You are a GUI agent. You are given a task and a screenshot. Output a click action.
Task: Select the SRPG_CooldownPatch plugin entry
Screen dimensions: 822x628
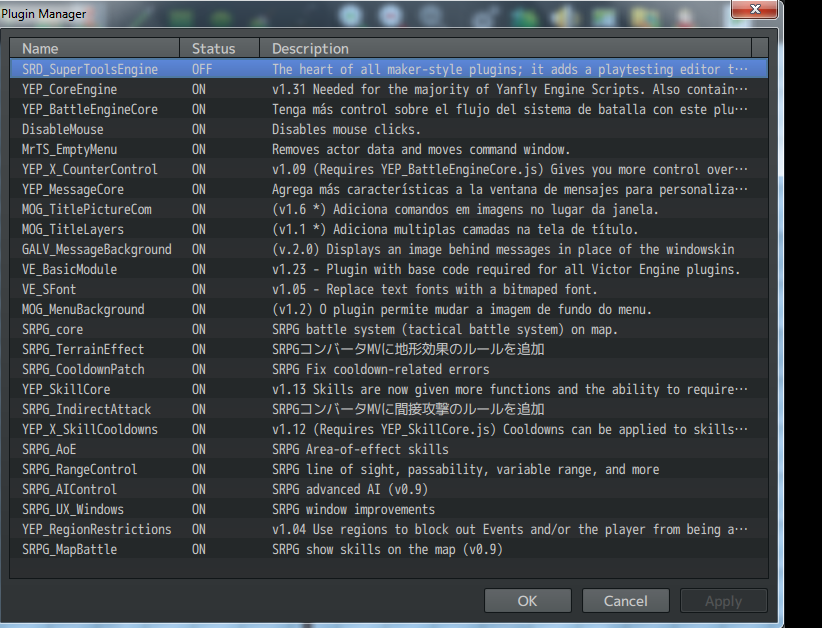[388, 369]
